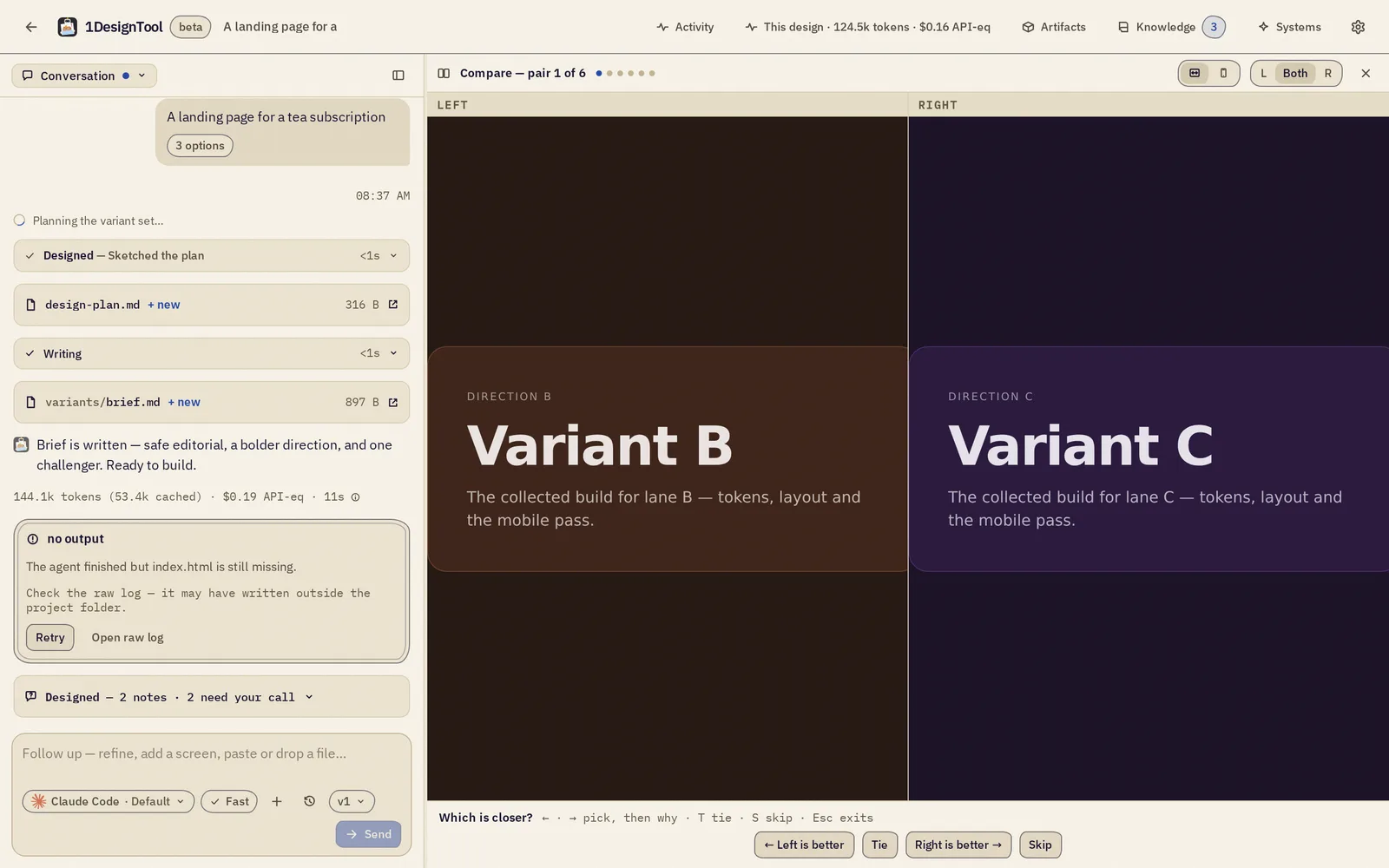Jump to the sixth pair dot
This screenshot has height=868, width=1389.
click(x=652, y=74)
